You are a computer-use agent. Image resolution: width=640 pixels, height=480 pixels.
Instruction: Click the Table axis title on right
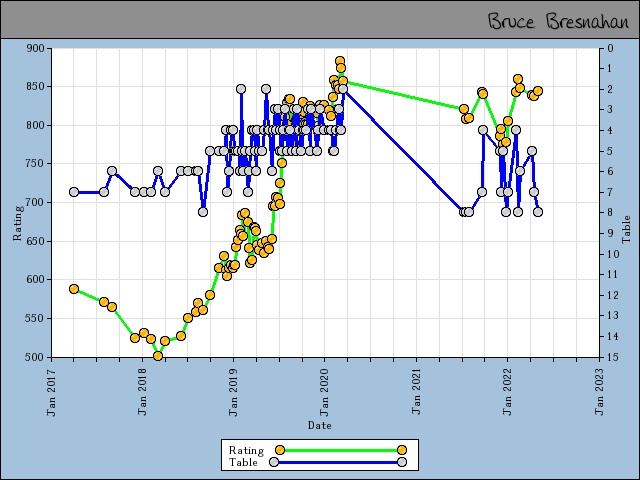click(626, 230)
